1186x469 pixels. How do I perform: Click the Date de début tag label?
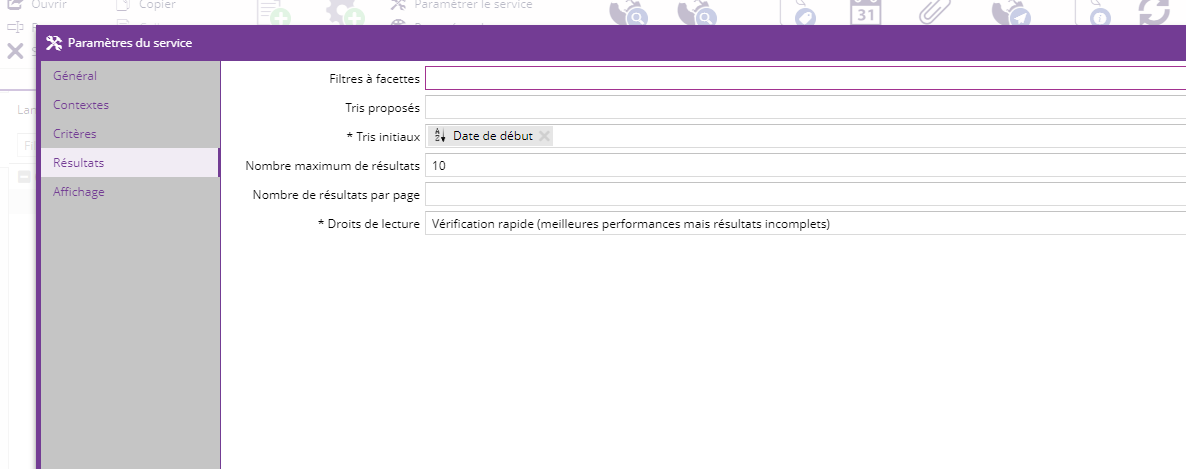point(492,136)
